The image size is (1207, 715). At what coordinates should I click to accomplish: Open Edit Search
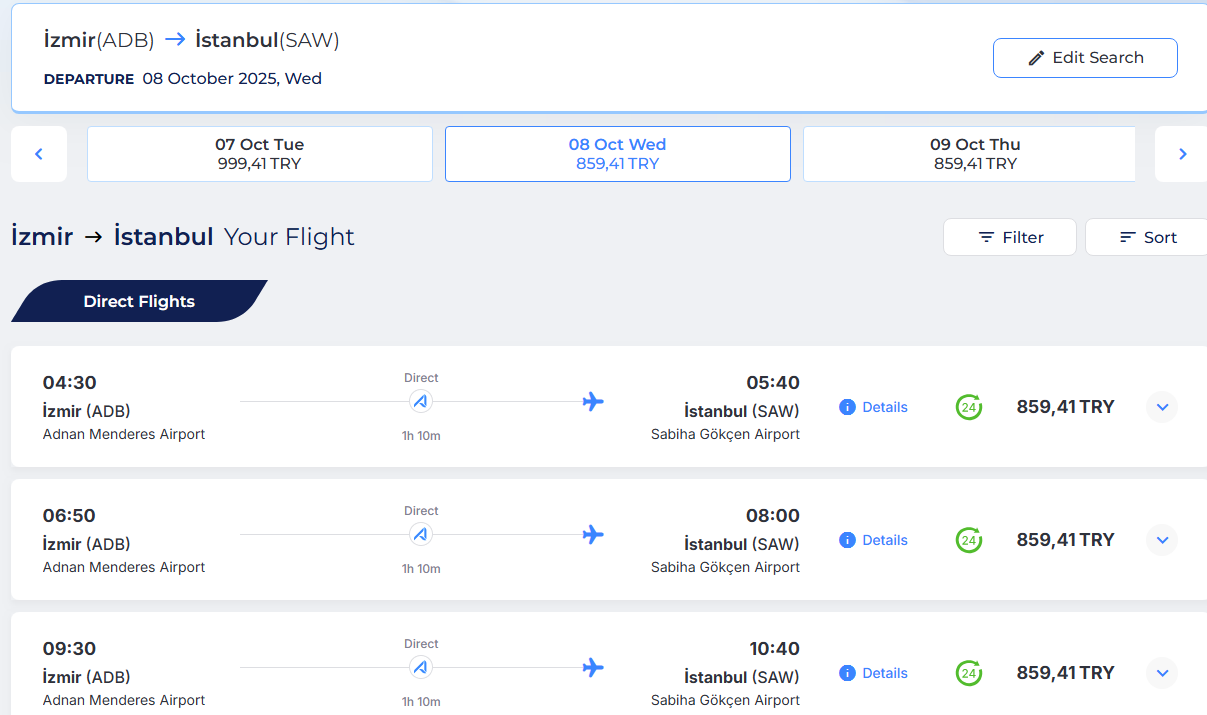click(x=1085, y=58)
